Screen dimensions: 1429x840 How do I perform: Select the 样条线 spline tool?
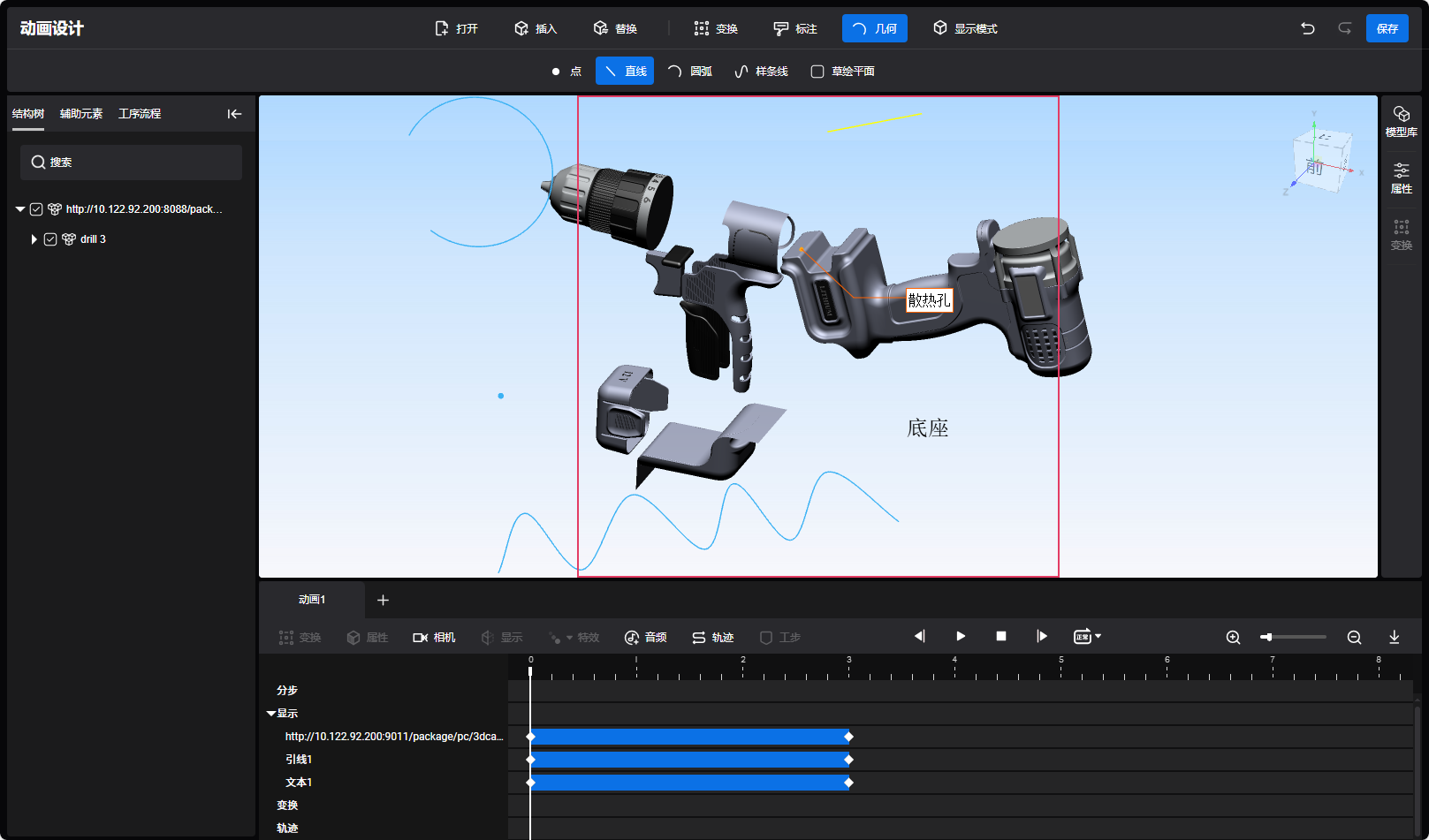coord(761,72)
